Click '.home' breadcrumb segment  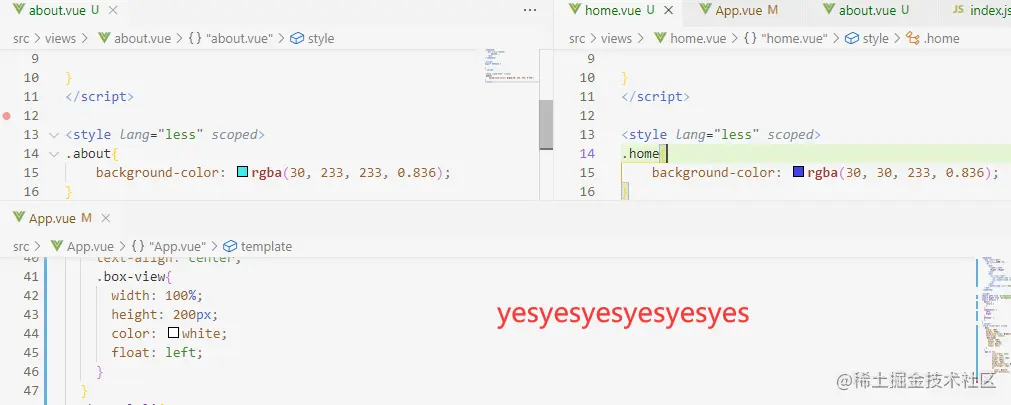[x=933, y=39]
